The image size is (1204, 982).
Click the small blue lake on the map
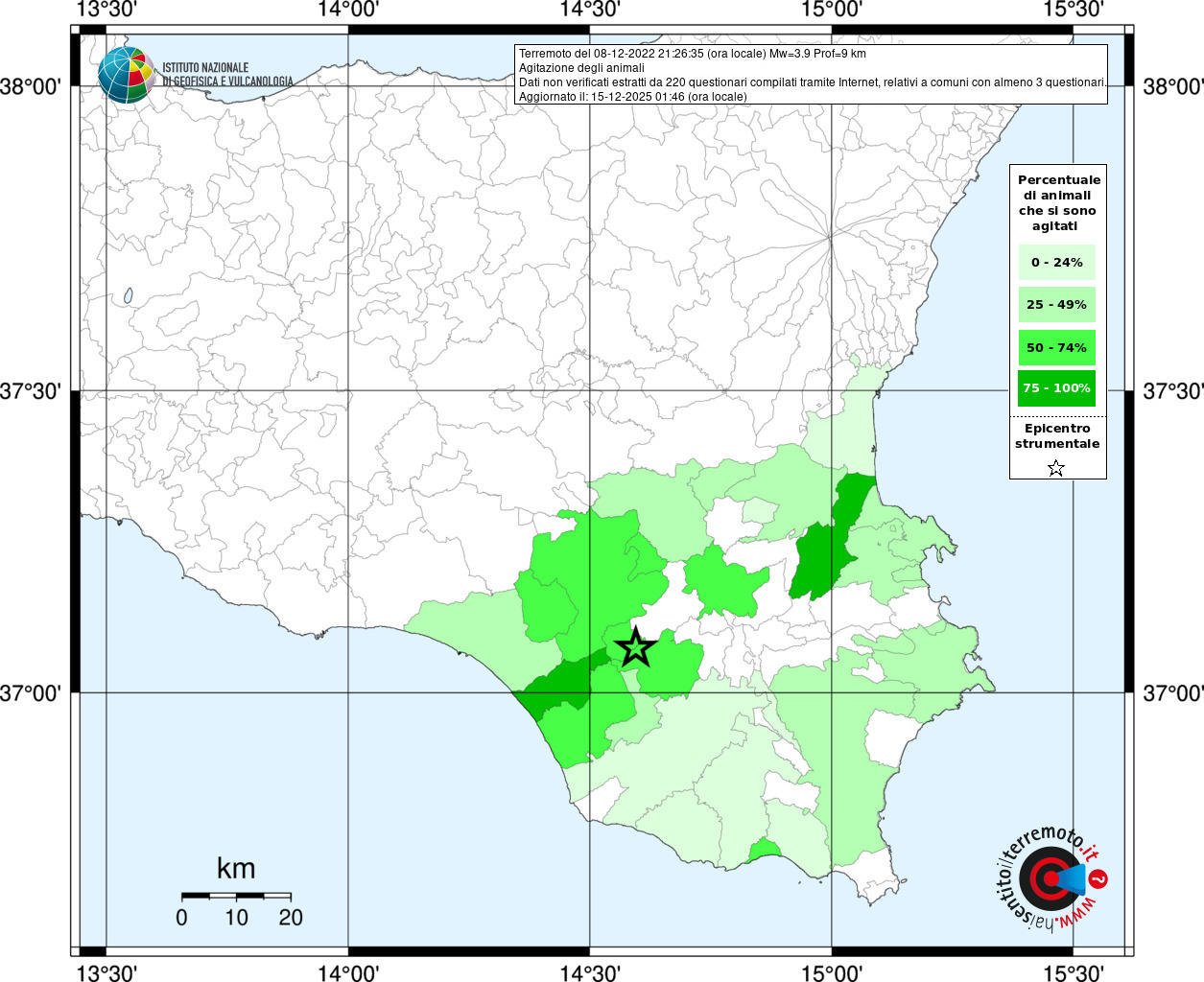pos(128,296)
